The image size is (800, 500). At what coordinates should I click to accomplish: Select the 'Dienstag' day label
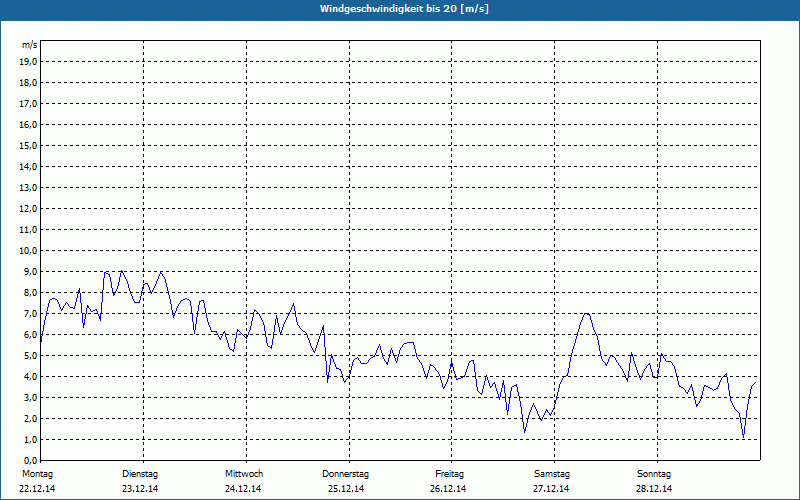[140, 474]
